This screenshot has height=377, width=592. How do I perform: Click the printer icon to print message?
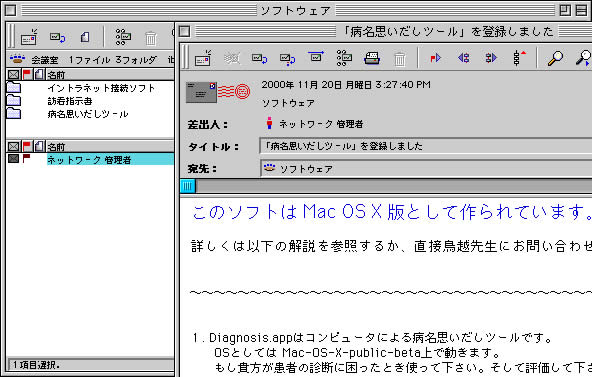(372, 58)
